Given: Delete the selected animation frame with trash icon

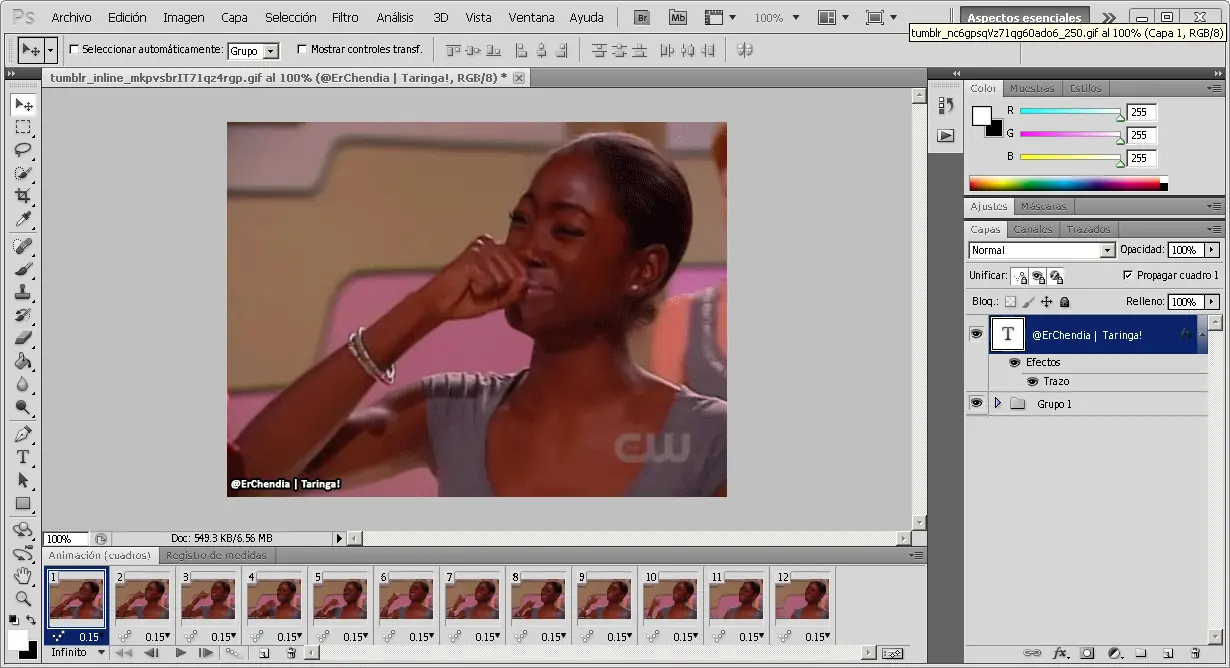Looking at the screenshot, I should pyautogui.click(x=291, y=653).
